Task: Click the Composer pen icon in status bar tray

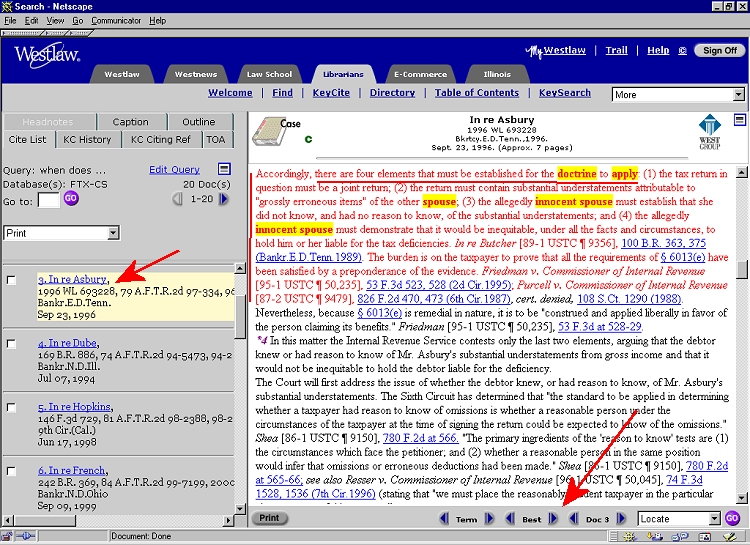Action: 730,537
